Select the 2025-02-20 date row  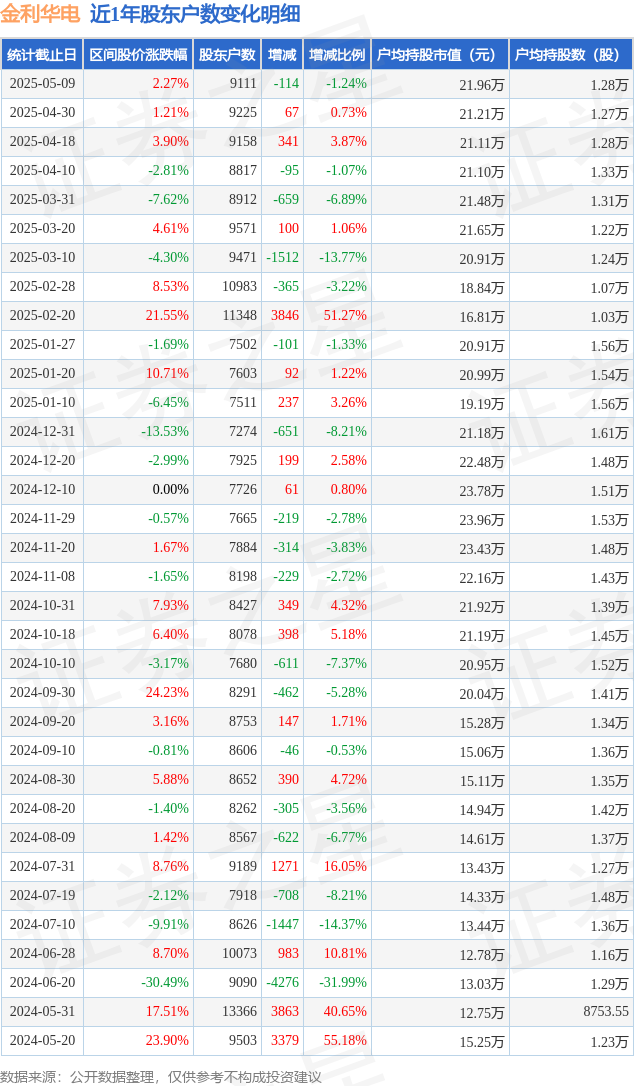tap(317, 316)
